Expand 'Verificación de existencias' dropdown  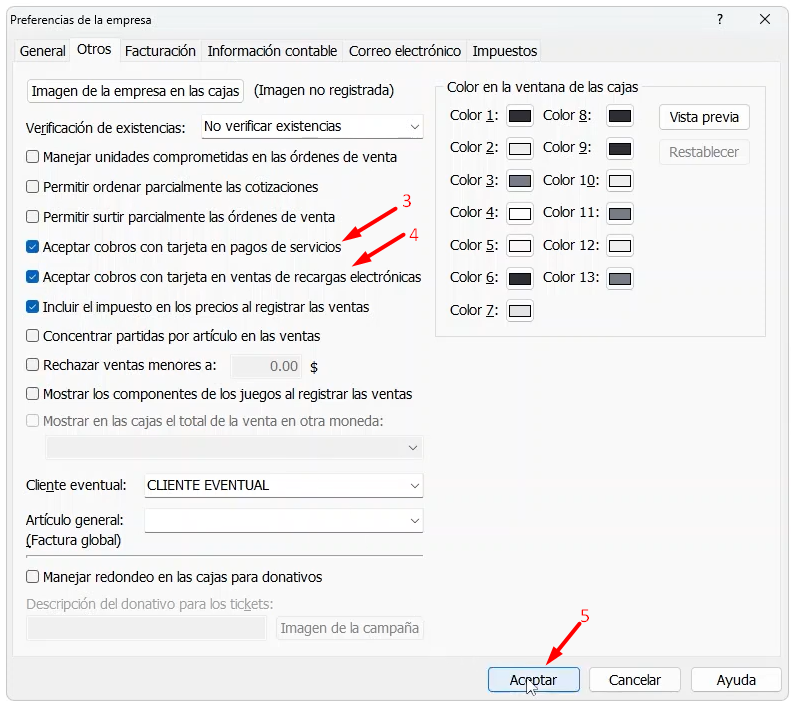point(414,127)
